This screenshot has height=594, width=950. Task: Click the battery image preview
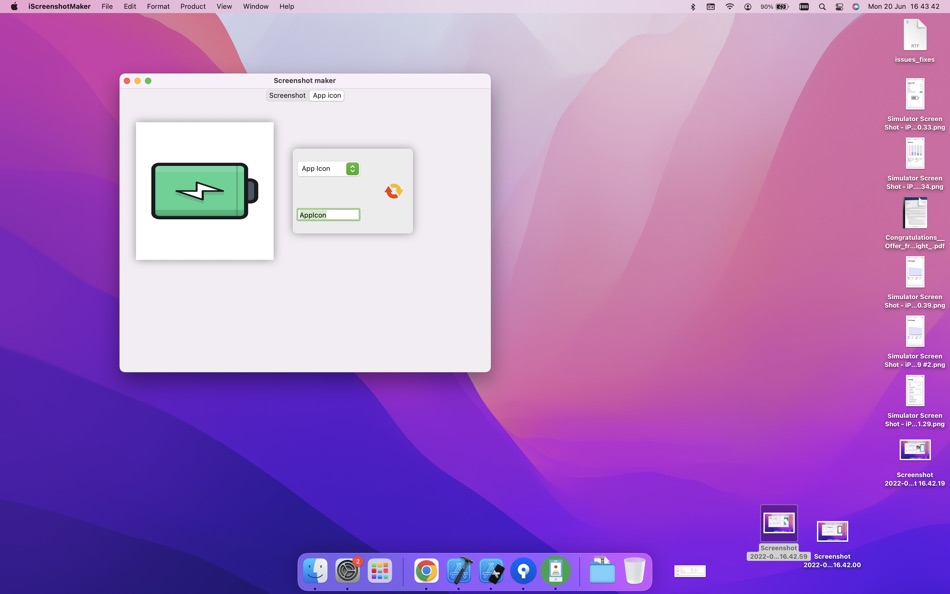(x=204, y=190)
